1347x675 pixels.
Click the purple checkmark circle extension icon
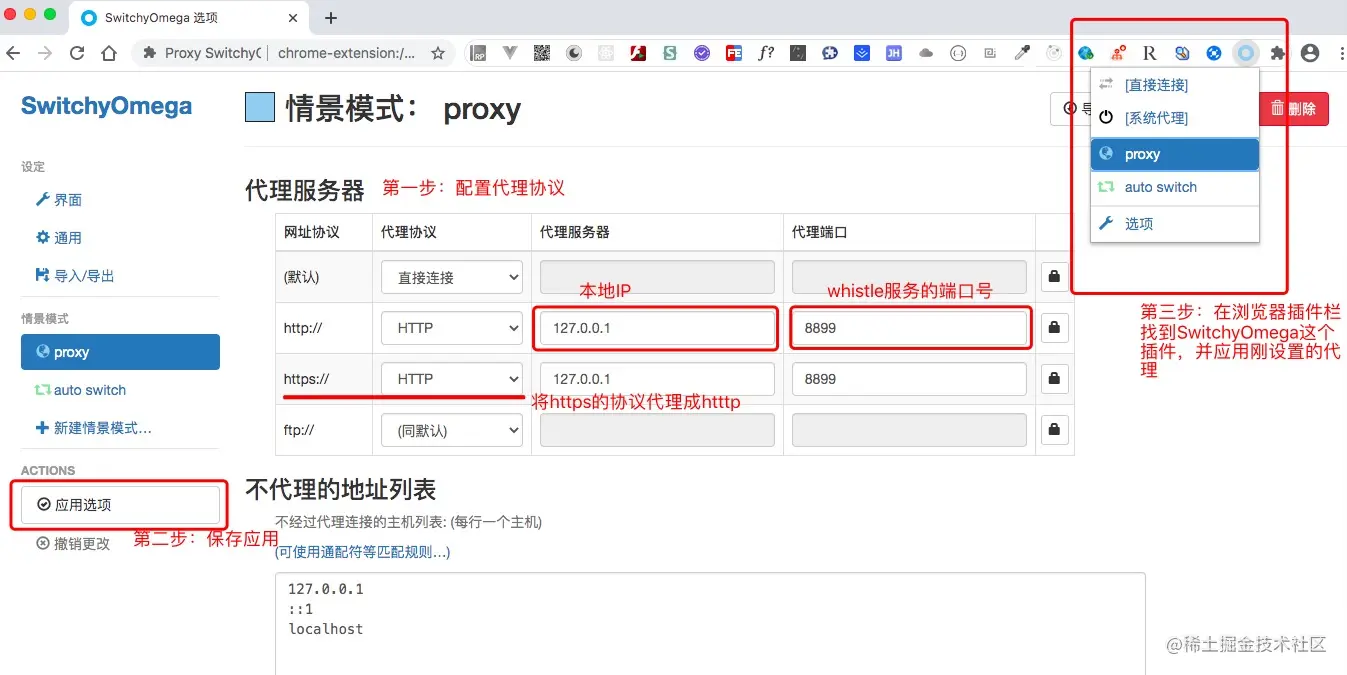coord(702,53)
